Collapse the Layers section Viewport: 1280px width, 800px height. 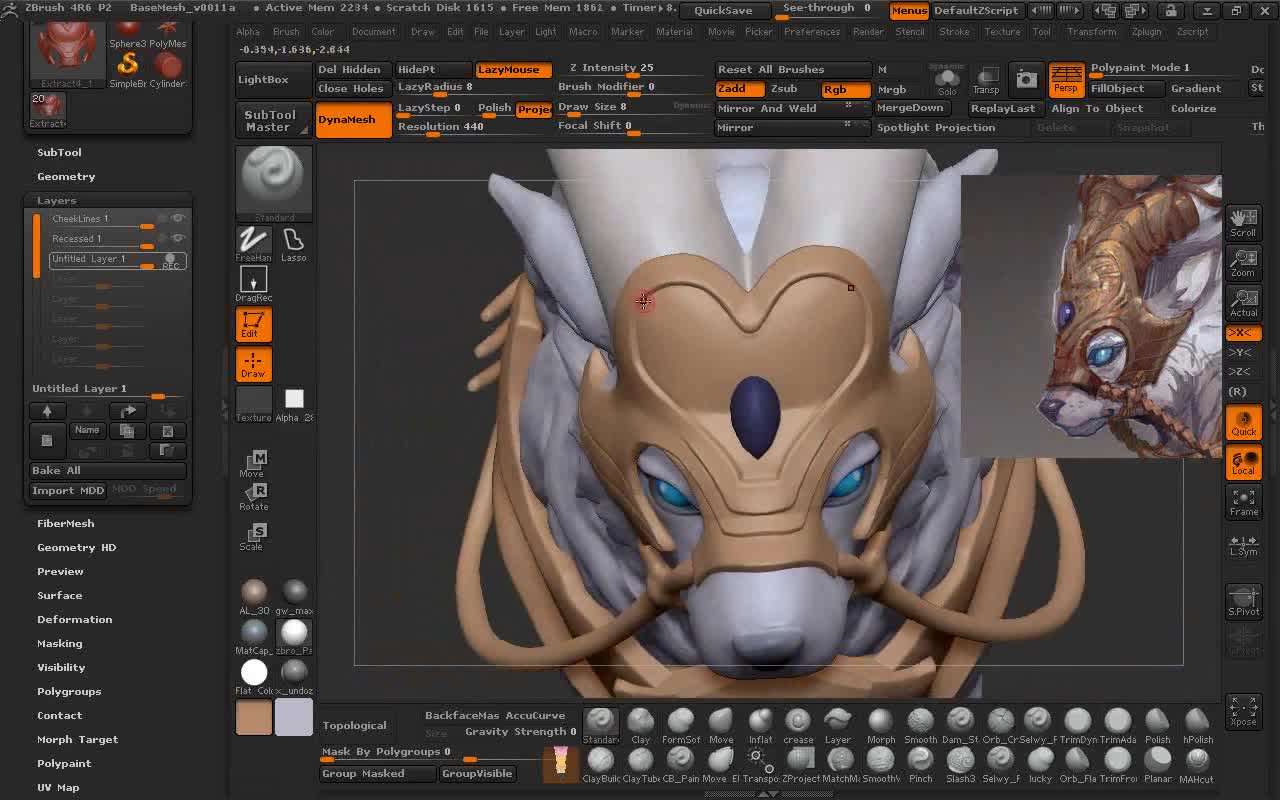click(56, 200)
